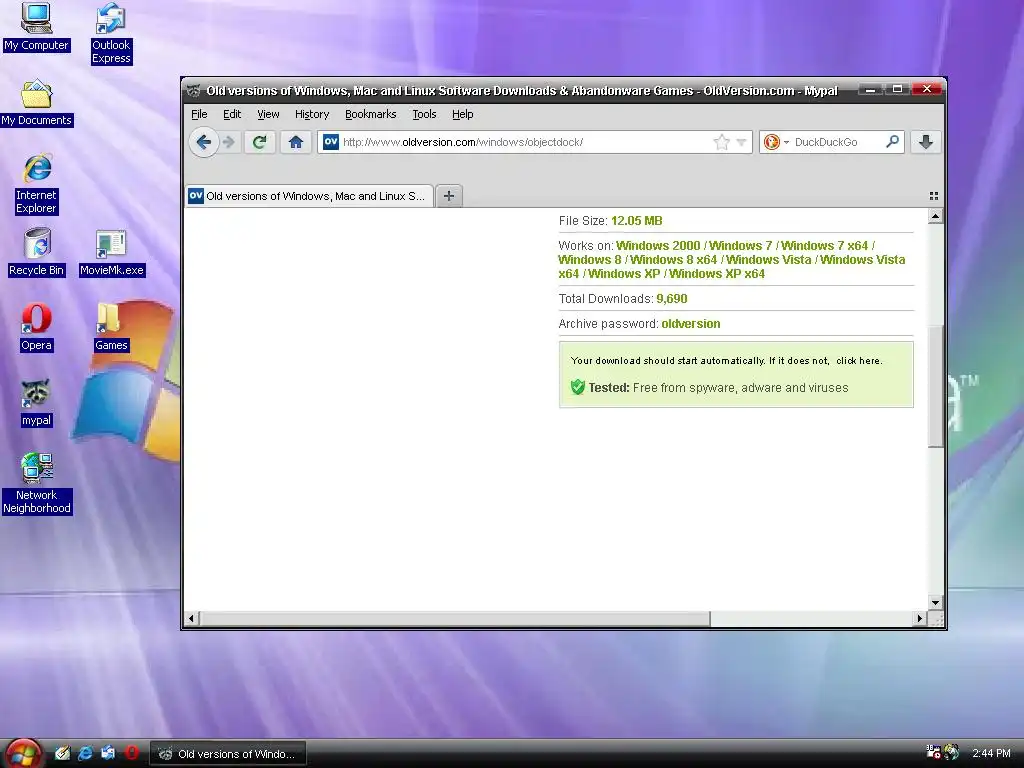1024x768 pixels.
Task: Open the View menu
Action: (x=268, y=114)
